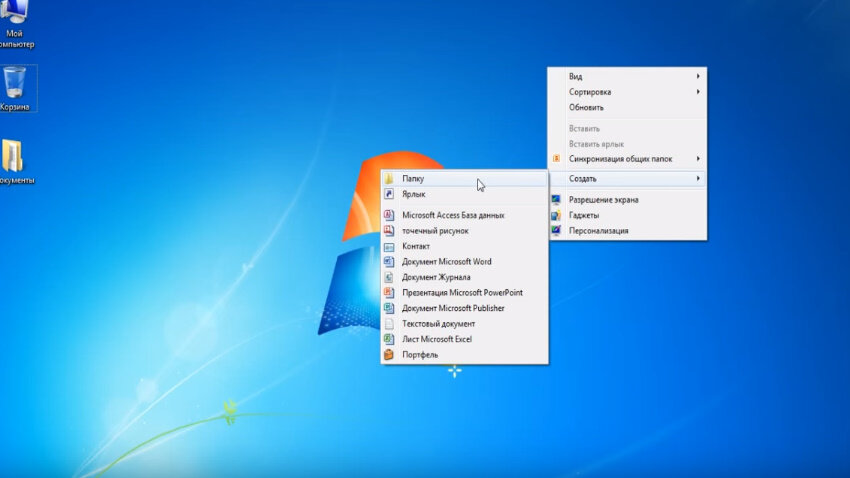Create Microsoft Access База данных
This screenshot has height=478, width=850.
click(x=465, y=215)
